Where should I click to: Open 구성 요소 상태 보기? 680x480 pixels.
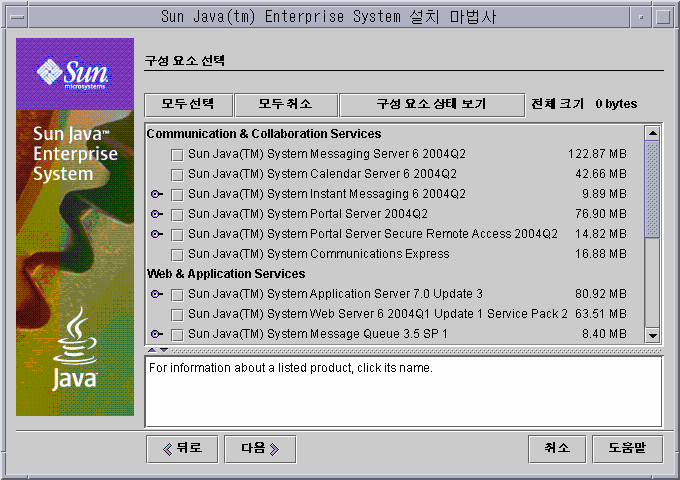pyautogui.click(x=432, y=104)
